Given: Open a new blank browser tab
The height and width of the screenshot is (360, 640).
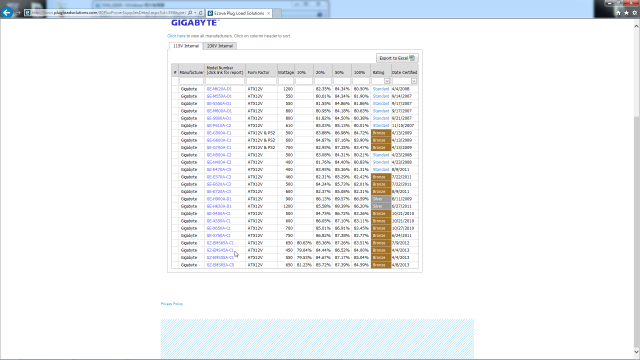Looking at the screenshot, I should 277,13.
